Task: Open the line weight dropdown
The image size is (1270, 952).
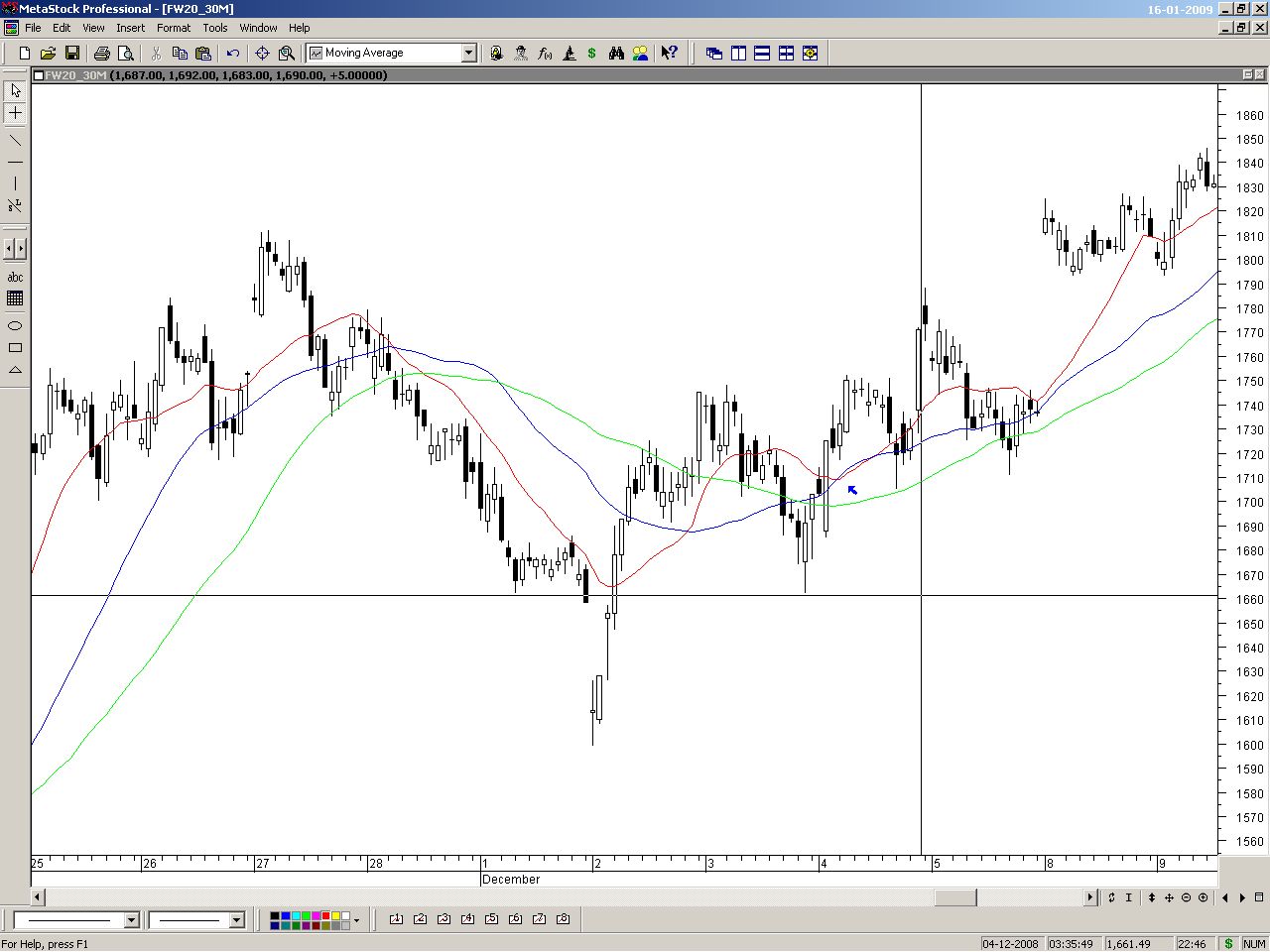Action: (236, 920)
